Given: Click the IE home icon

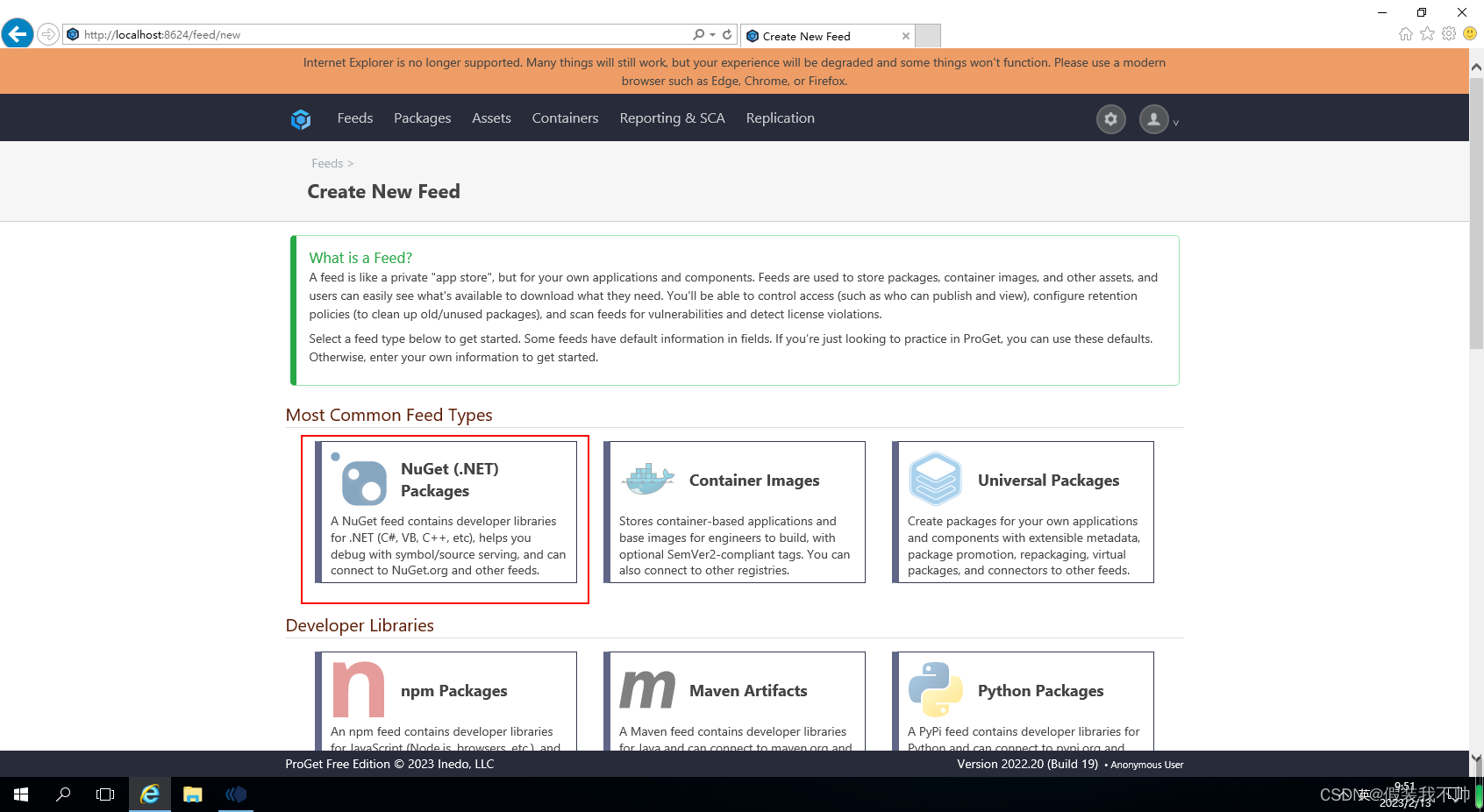Looking at the screenshot, I should click(1406, 33).
